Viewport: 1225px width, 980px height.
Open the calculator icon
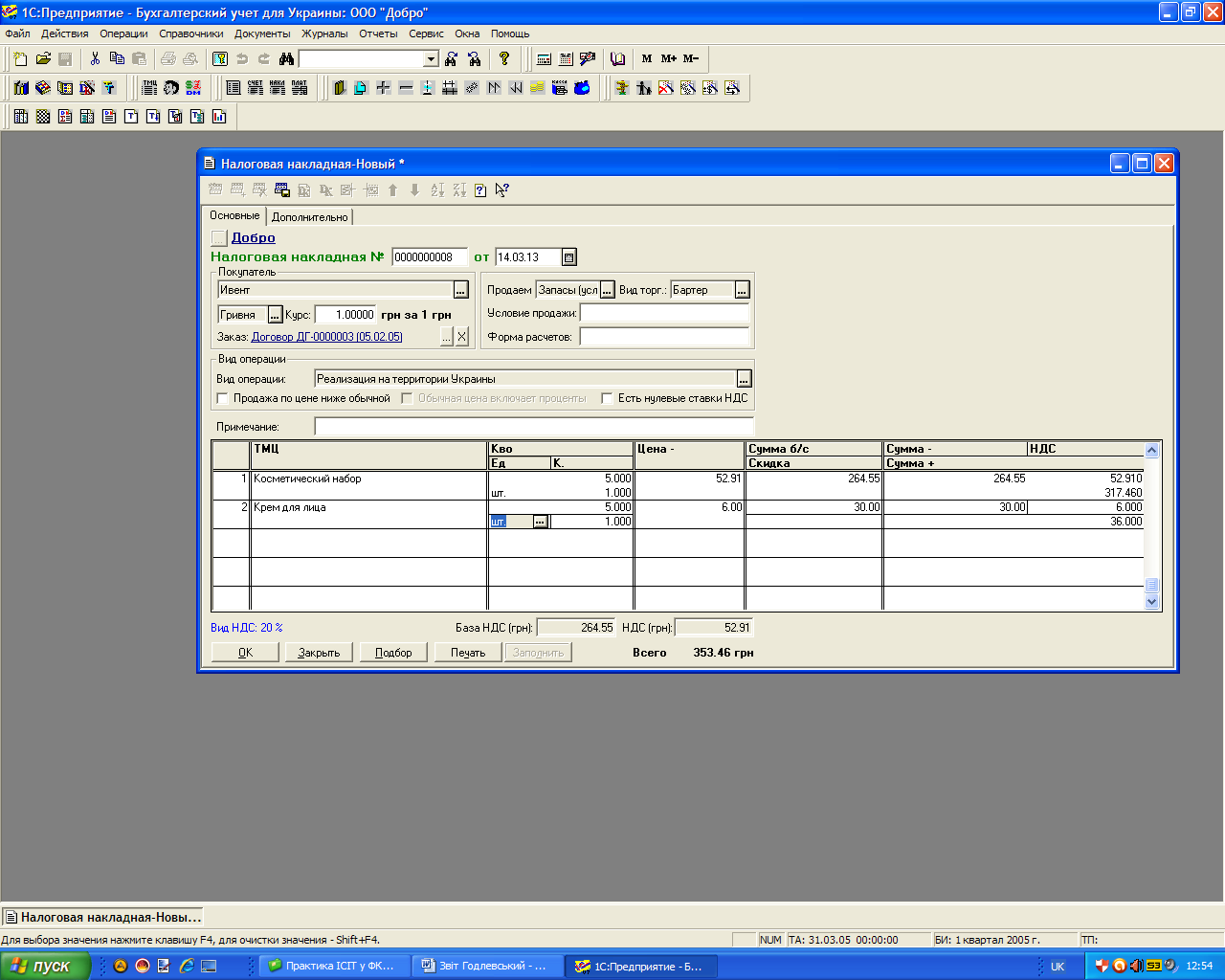(544, 59)
